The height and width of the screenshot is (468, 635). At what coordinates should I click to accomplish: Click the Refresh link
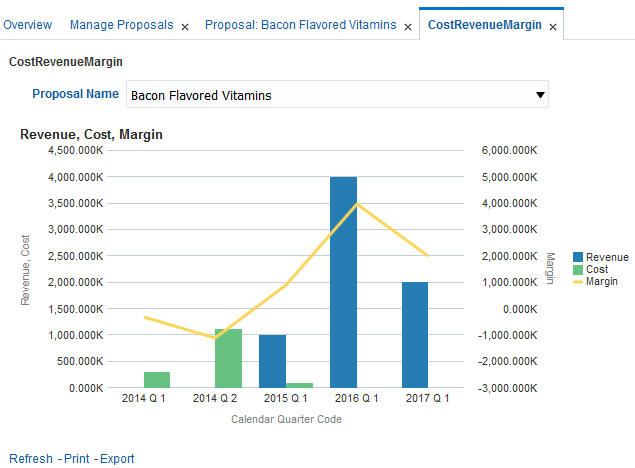pyautogui.click(x=31, y=459)
